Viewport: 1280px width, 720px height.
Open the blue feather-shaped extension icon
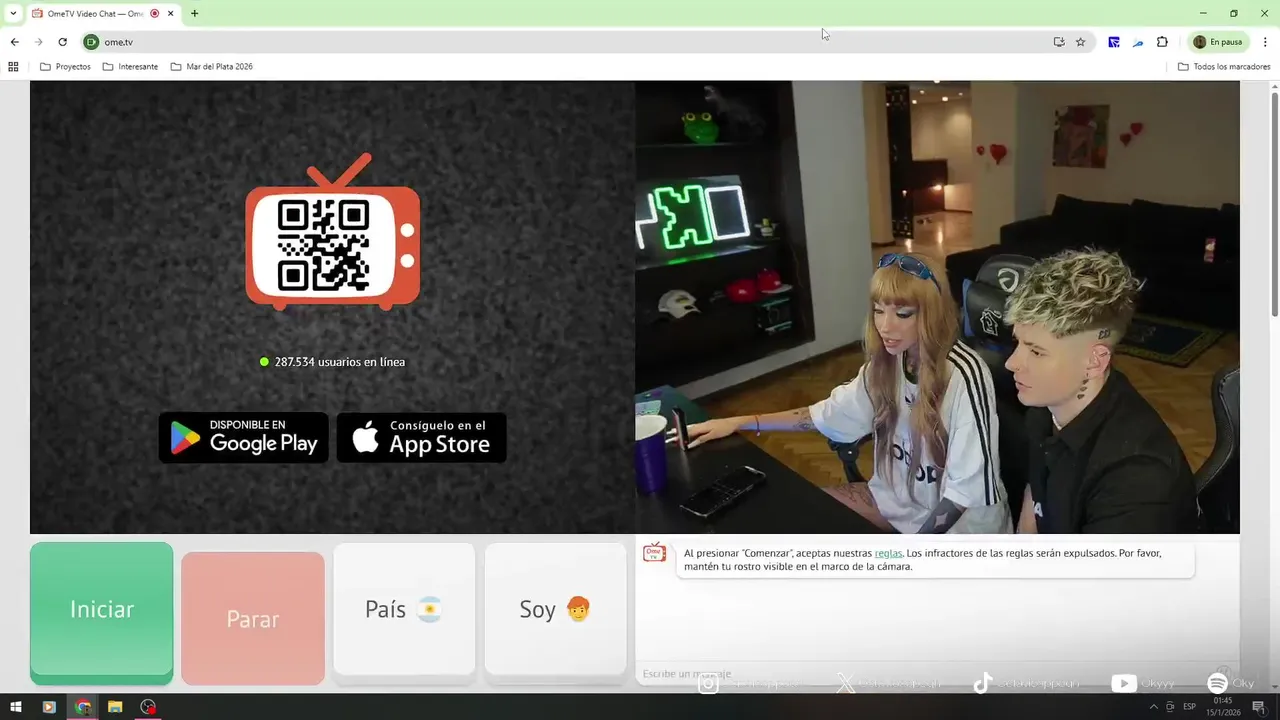[1138, 42]
